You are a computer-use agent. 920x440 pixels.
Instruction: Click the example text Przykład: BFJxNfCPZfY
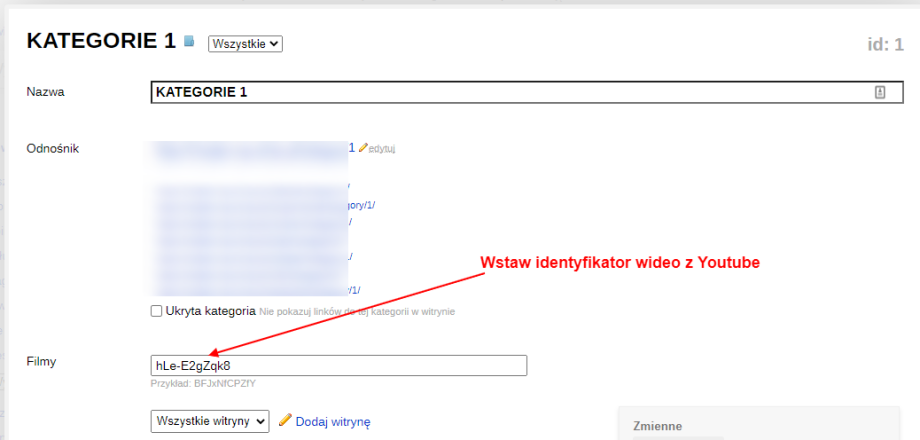204,384
